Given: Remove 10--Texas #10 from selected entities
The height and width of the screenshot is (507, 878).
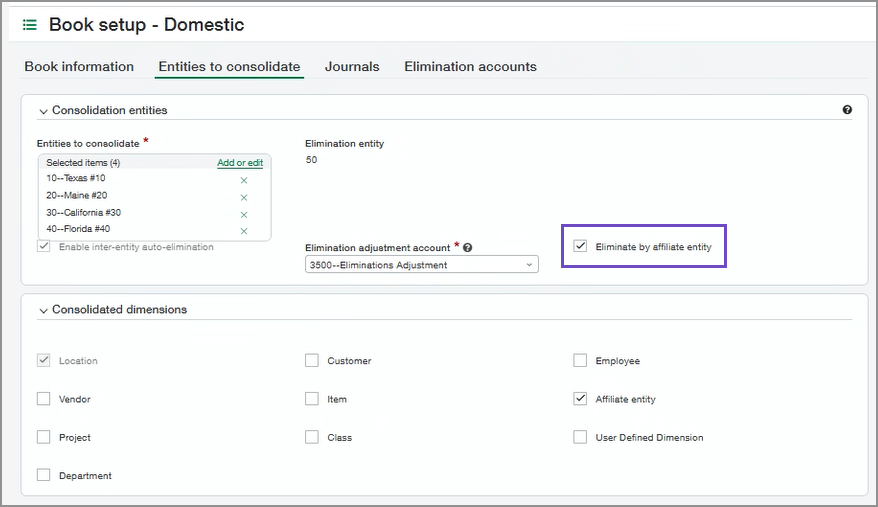Looking at the screenshot, I should 244,181.
